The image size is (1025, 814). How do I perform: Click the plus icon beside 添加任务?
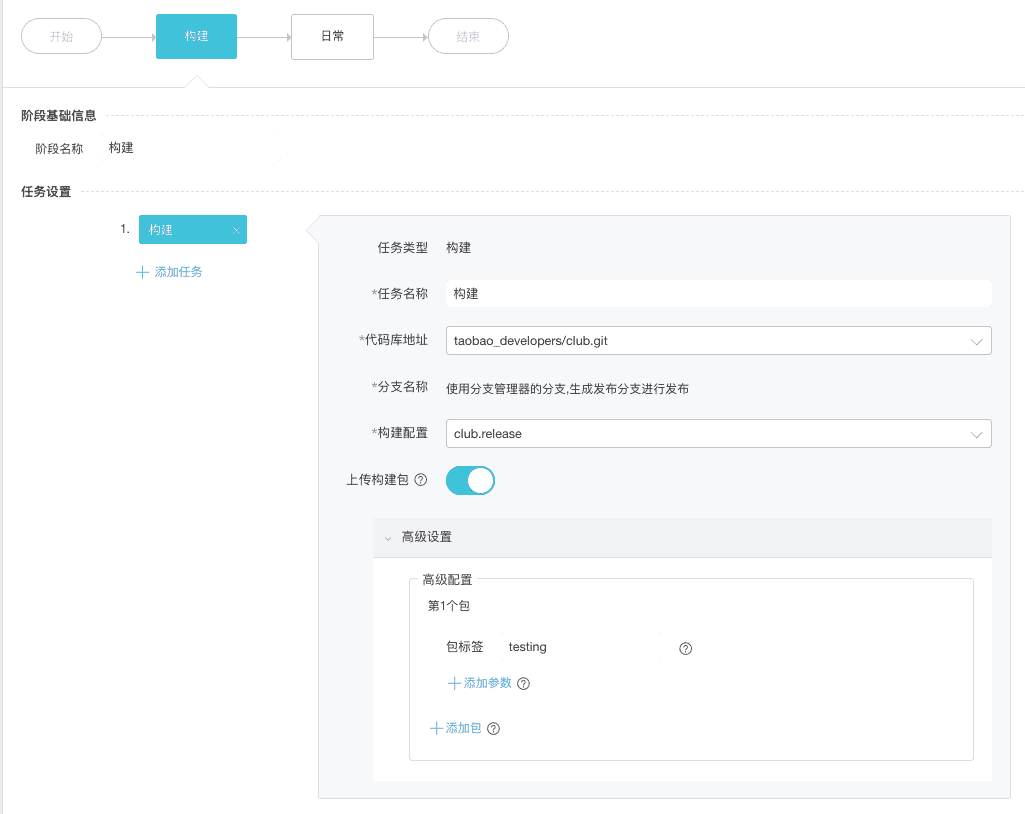pyautogui.click(x=142, y=272)
